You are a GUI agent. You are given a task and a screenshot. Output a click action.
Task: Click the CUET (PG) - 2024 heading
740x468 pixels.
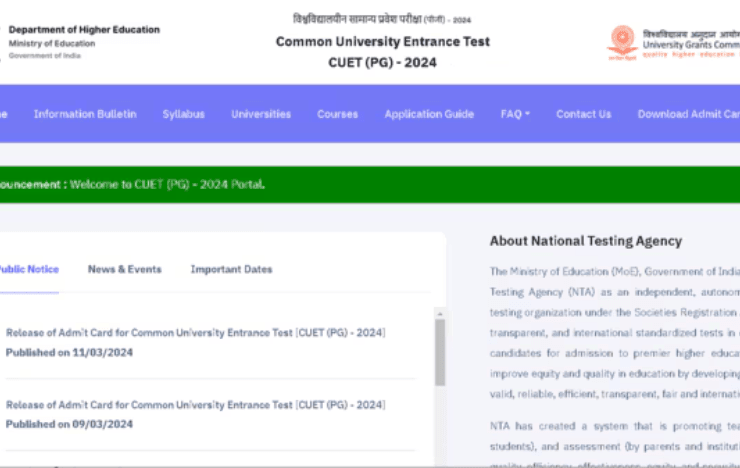pyautogui.click(x=382, y=62)
